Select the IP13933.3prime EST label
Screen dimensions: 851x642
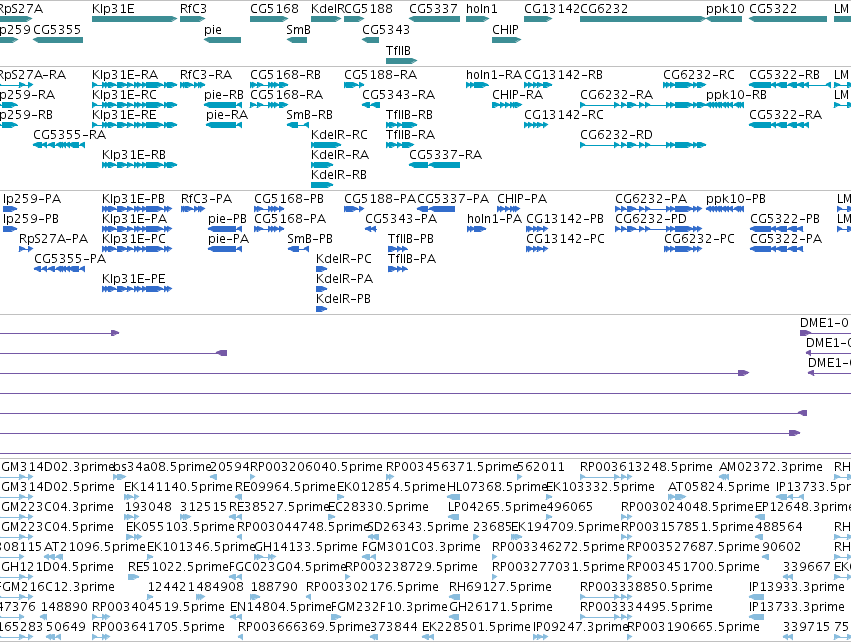tap(796, 587)
